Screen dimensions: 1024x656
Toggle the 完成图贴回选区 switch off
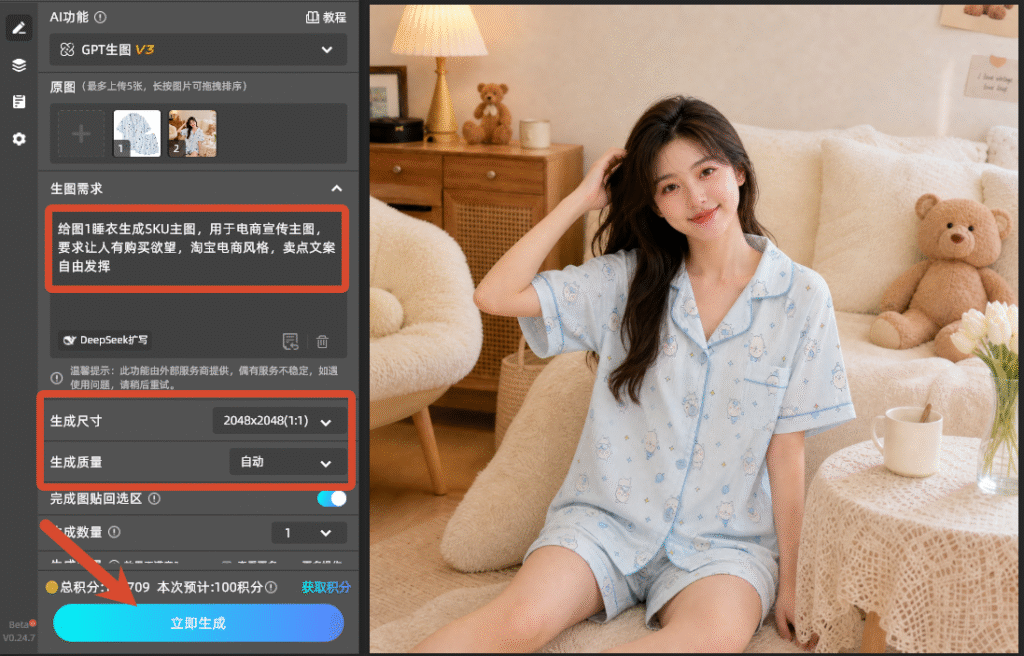point(332,499)
